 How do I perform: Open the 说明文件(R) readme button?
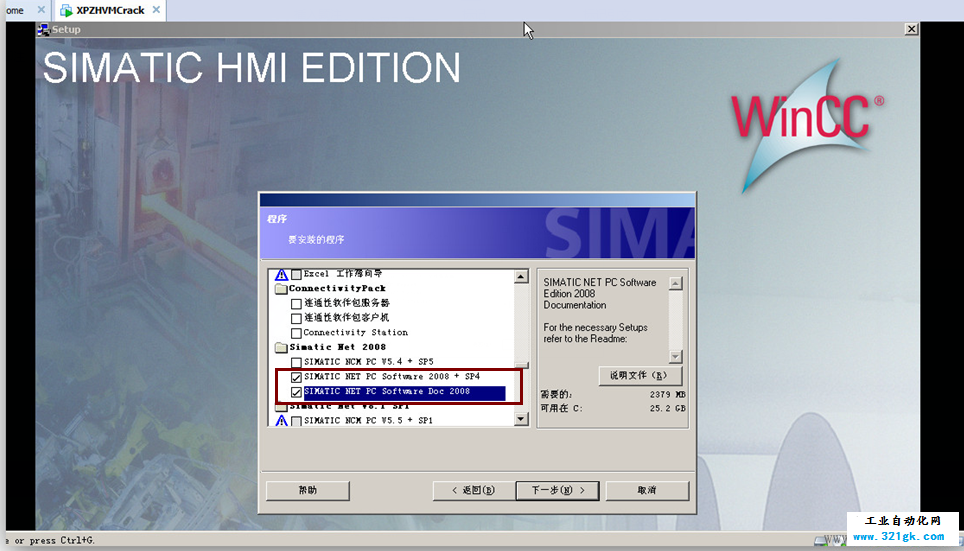coord(640,376)
